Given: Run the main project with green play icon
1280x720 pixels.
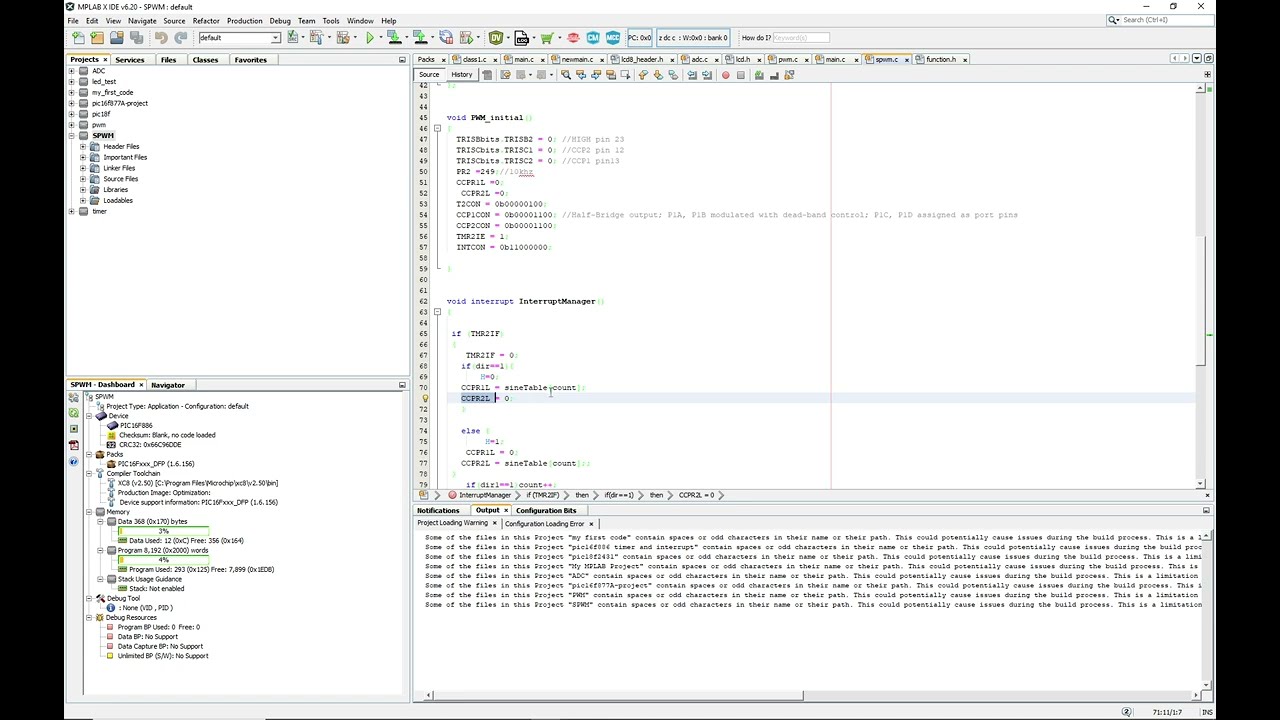Looking at the screenshot, I should pos(370,38).
